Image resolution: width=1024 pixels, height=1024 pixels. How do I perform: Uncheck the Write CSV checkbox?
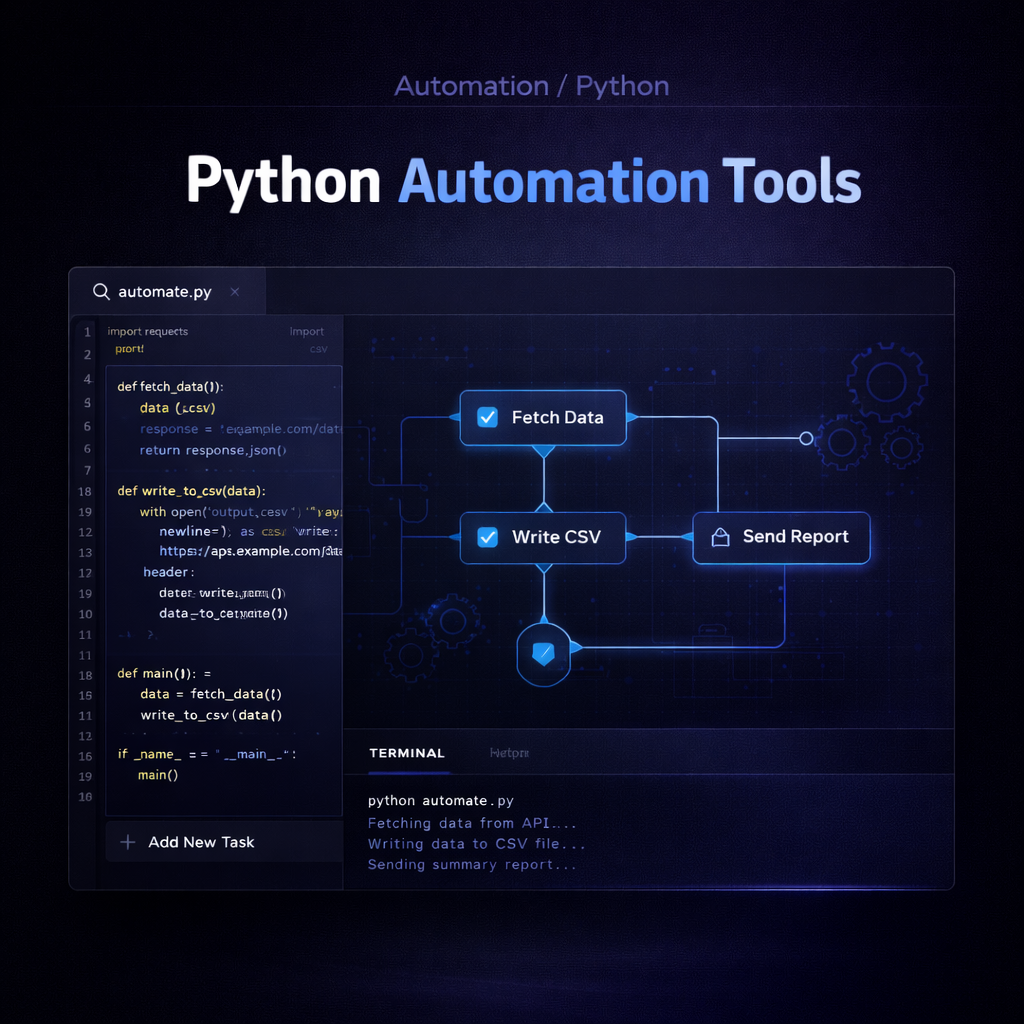point(487,537)
